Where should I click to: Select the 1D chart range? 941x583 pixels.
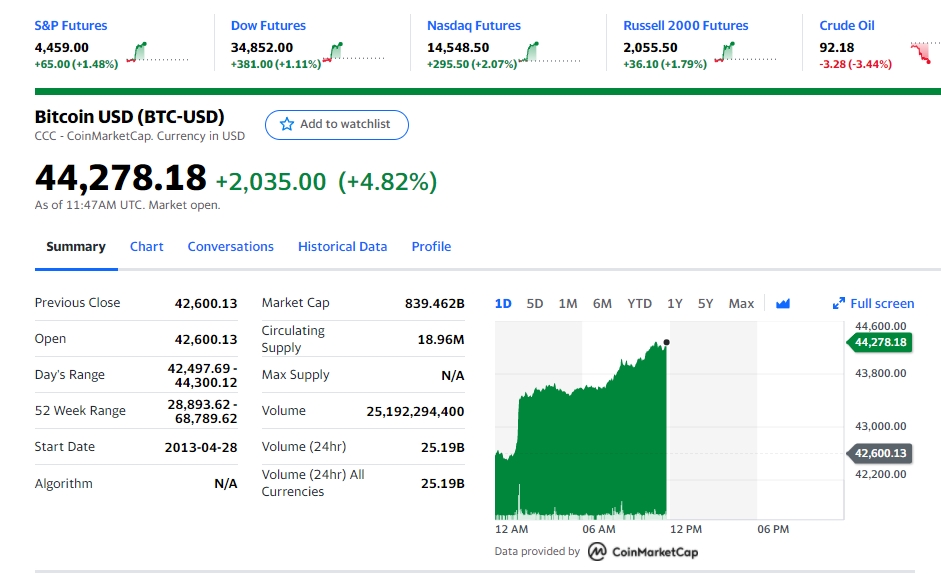pos(503,304)
